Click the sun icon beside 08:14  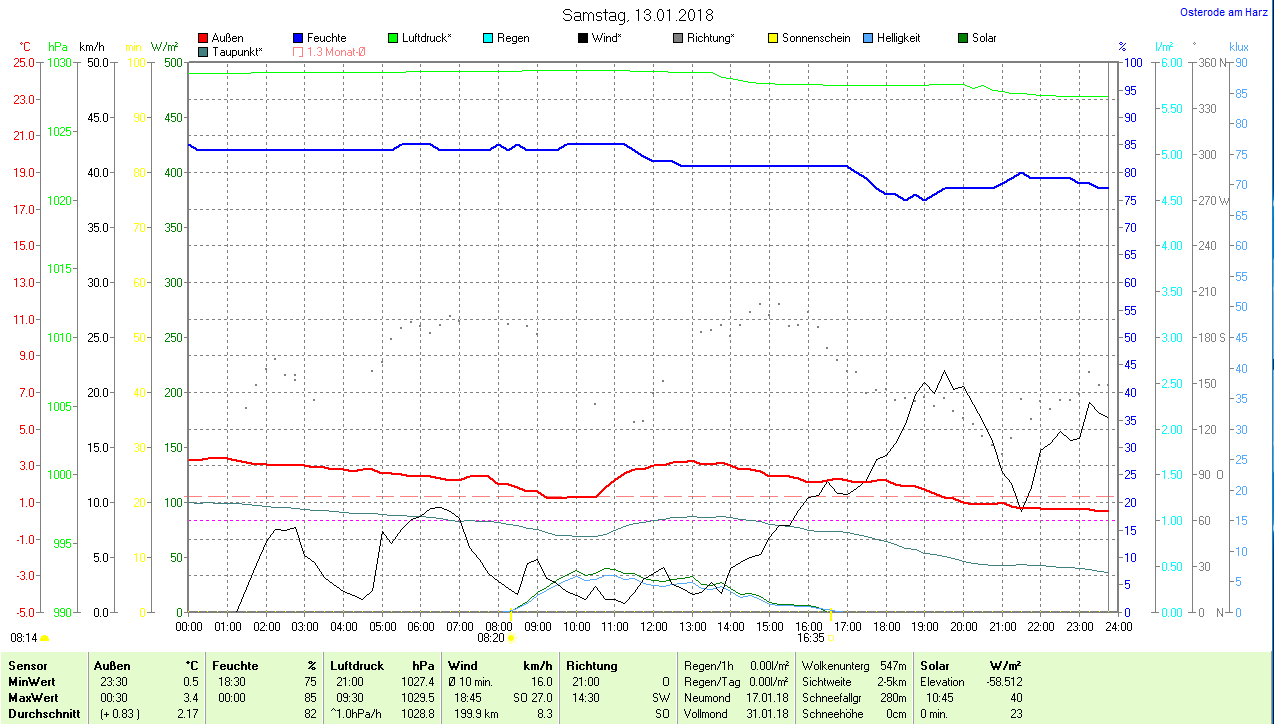[44, 637]
